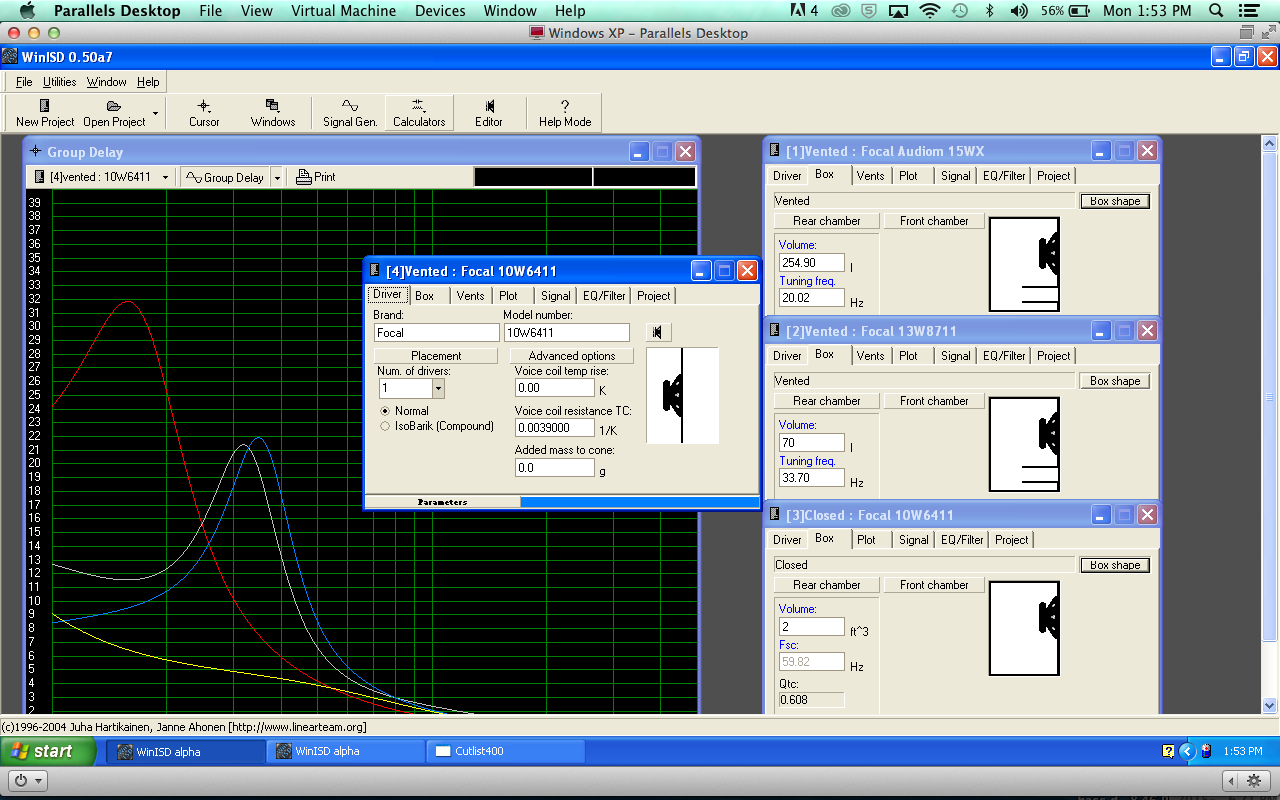Click Rear chamber button in 13W8711 window

click(x=827, y=400)
